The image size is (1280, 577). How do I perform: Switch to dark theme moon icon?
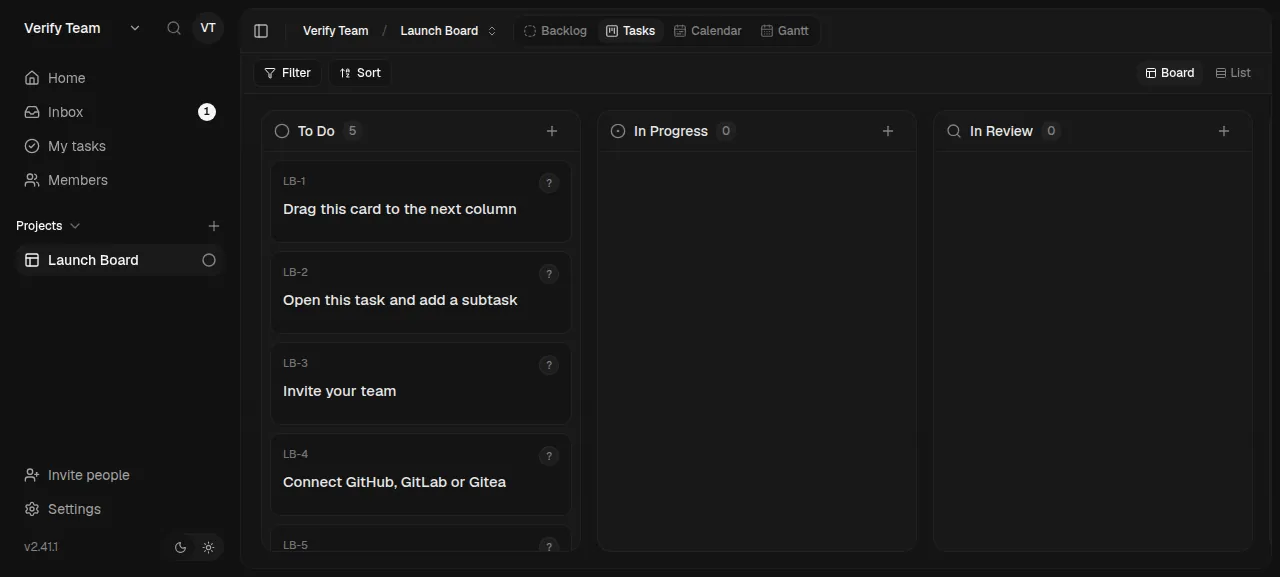(x=181, y=547)
